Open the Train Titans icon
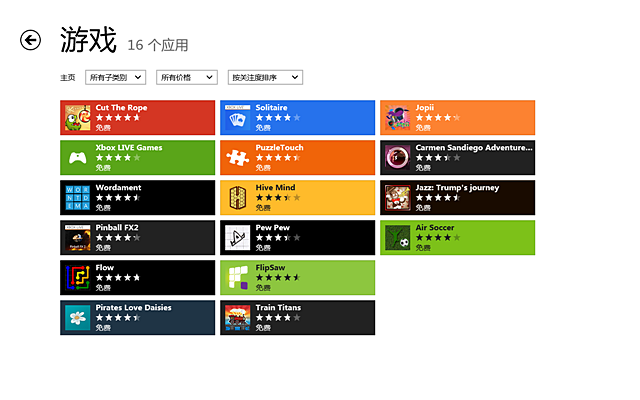This screenshot has height=400, width=640. (x=238, y=318)
